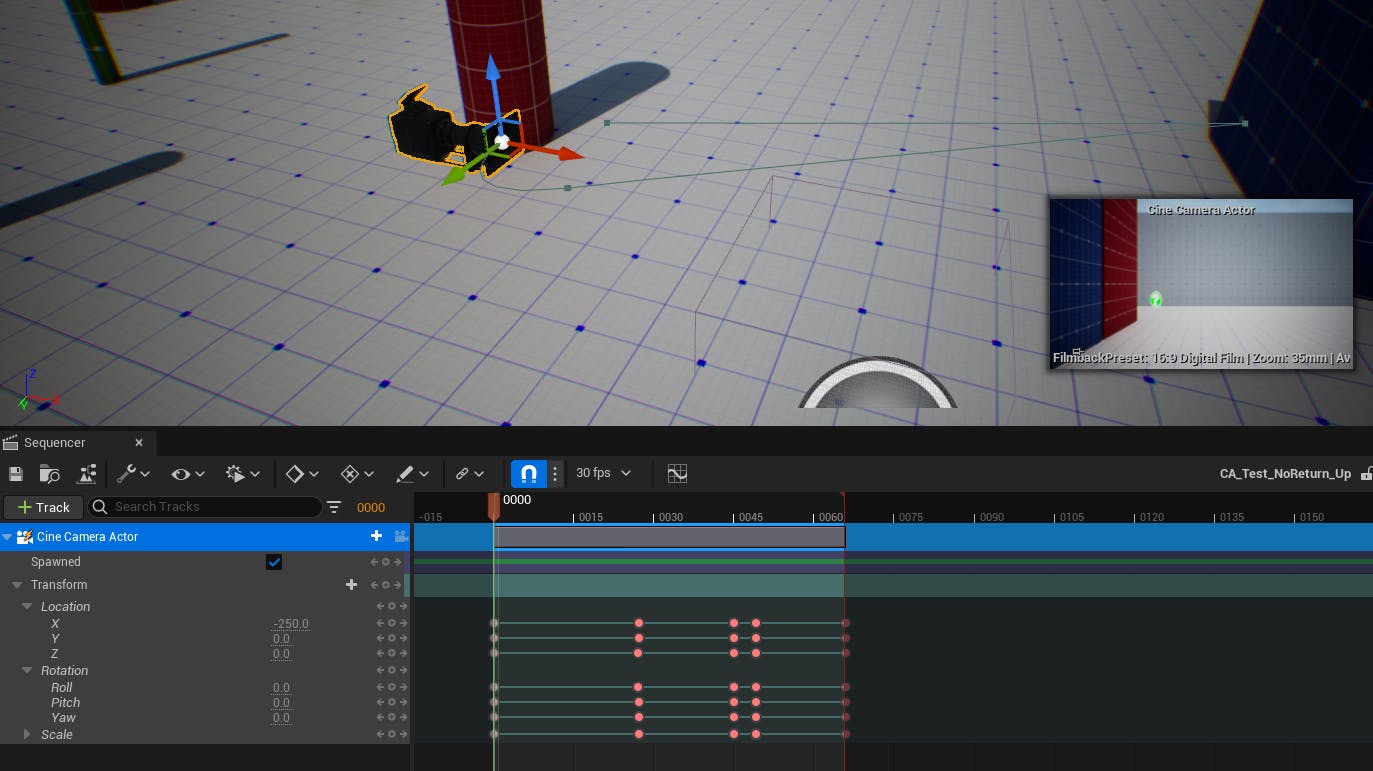This screenshot has height=771, width=1373.
Task: Collapse the Transform track
Action: (17, 585)
